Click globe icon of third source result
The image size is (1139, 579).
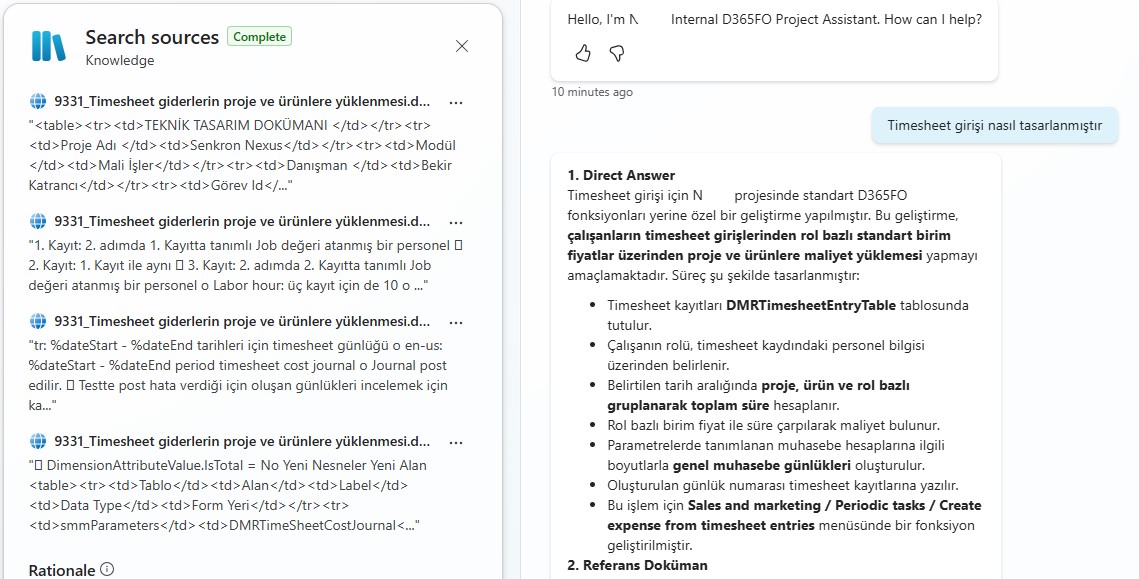(x=38, y=321)
